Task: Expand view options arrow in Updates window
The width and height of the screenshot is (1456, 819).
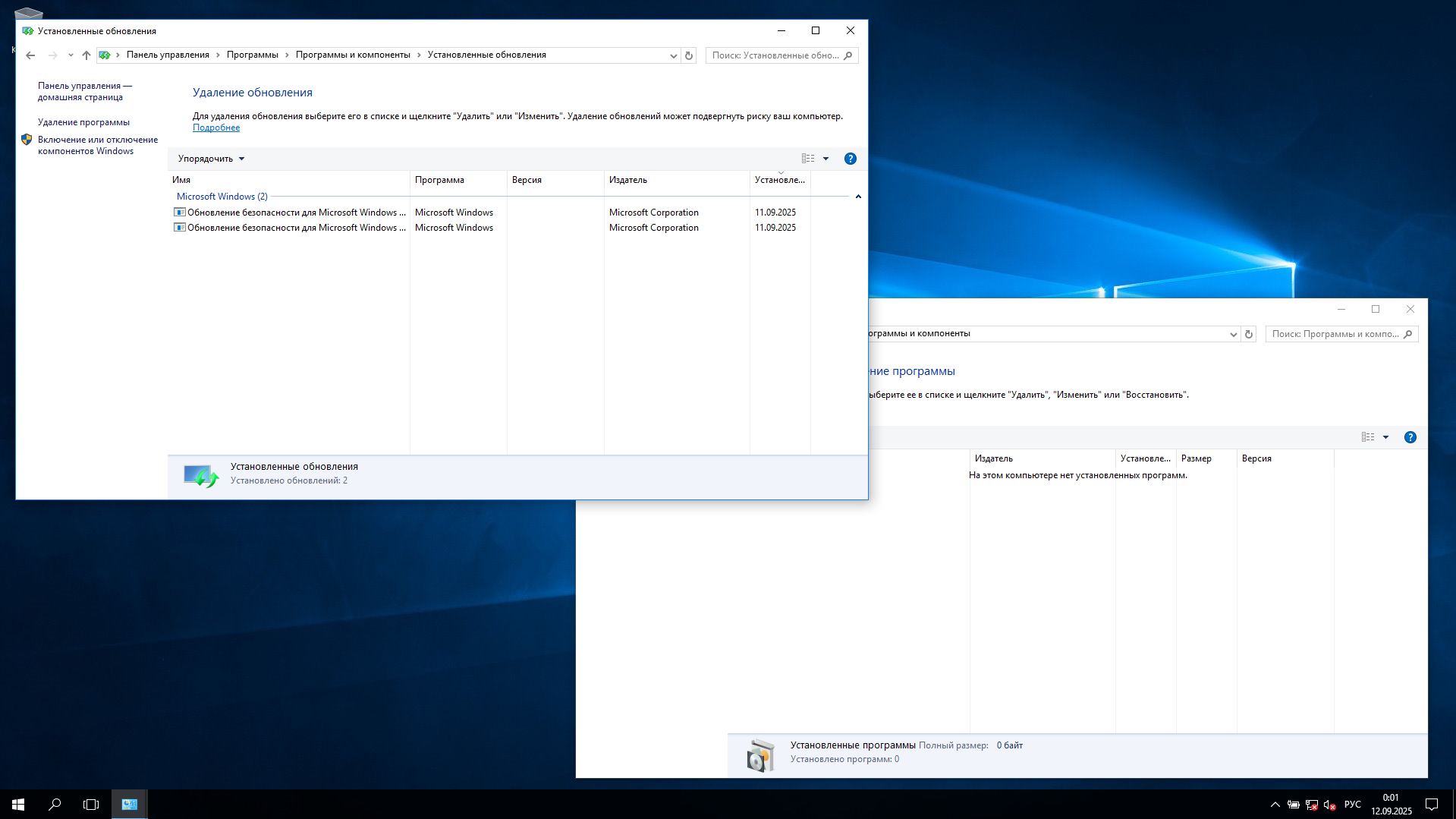Action: pos(825,159)
